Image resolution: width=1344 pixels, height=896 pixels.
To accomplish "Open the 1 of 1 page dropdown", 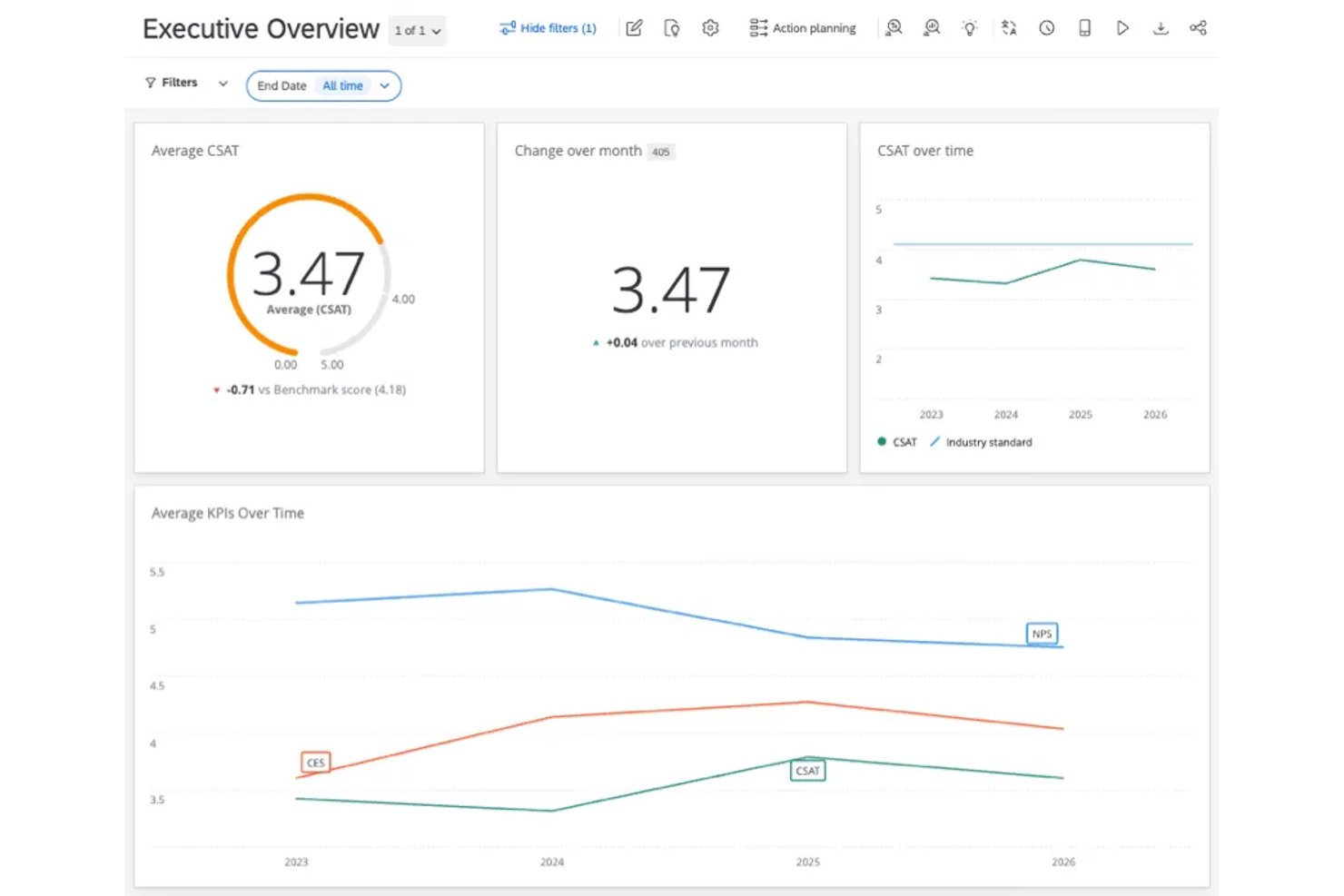I will pyautogui.click(x=417, y=31).
